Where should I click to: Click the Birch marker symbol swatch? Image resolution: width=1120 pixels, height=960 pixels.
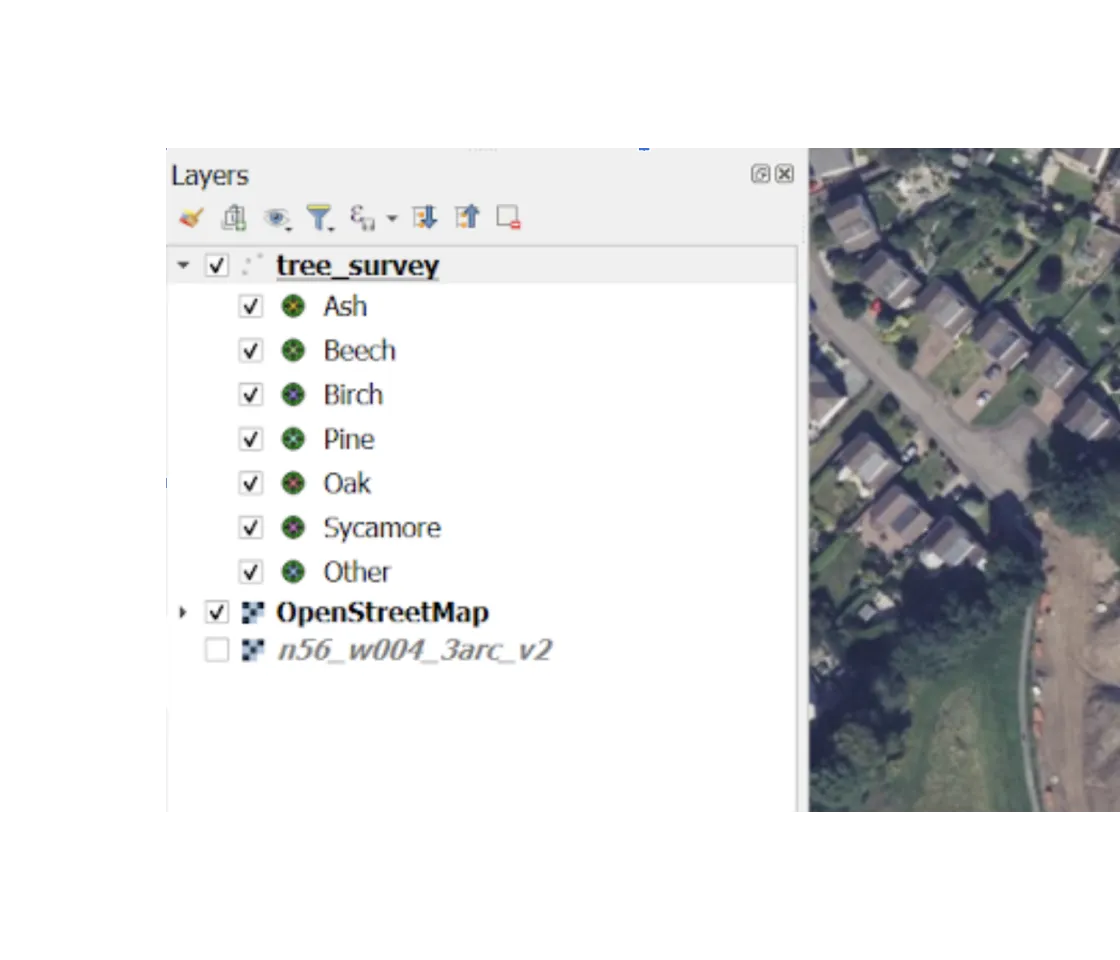(295, 394)
